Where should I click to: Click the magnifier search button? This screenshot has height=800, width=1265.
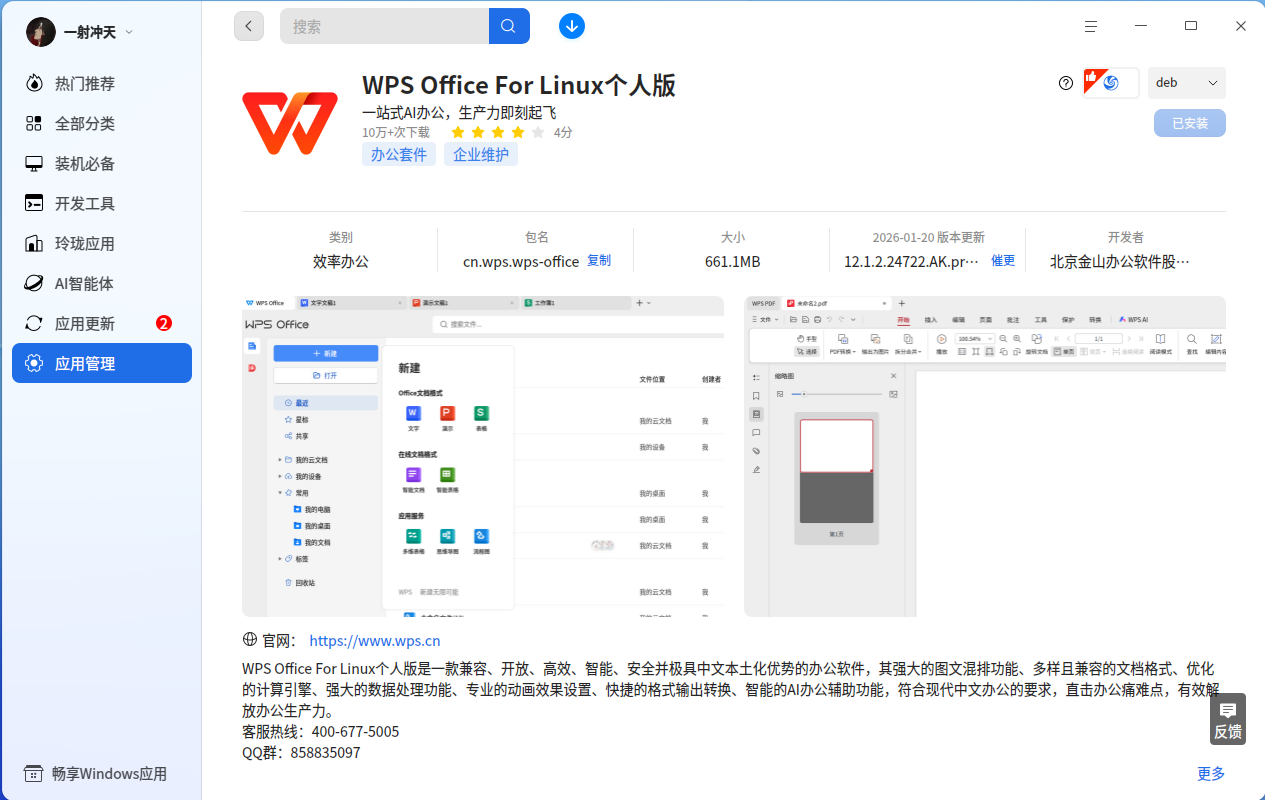509,26
